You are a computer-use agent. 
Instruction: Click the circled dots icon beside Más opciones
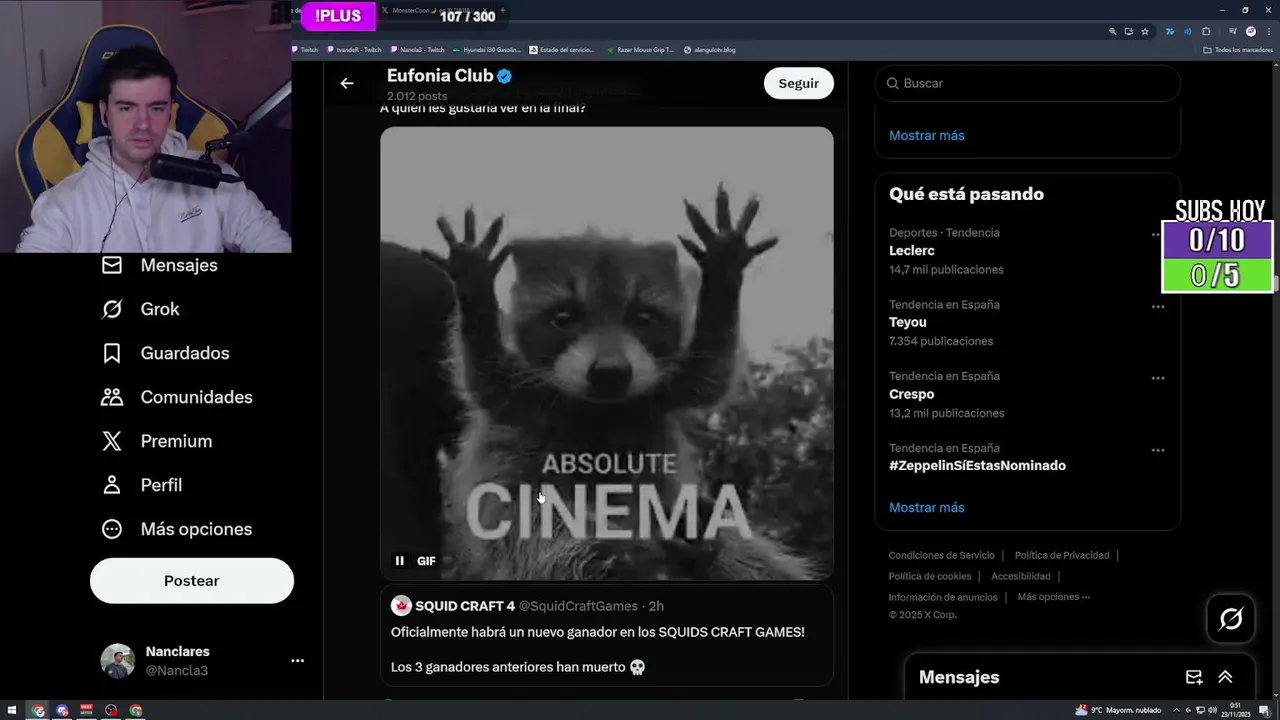click(x=112, y=529)
